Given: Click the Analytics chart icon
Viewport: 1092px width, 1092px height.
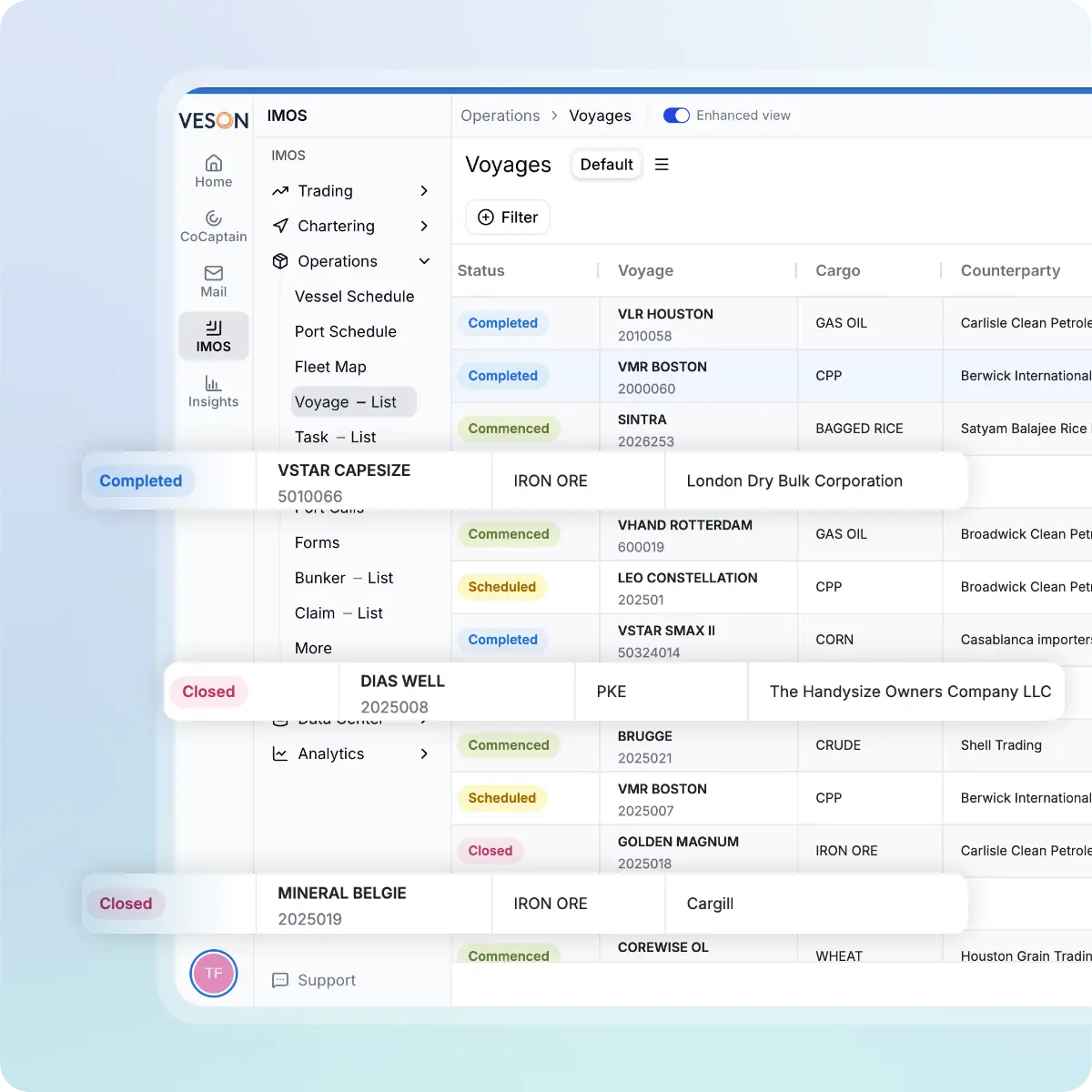Looking at the screenshot, I should (x=280, y=753).
